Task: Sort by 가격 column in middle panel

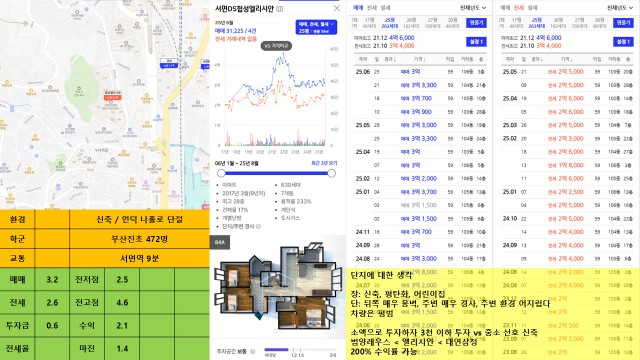Action: 419,59
